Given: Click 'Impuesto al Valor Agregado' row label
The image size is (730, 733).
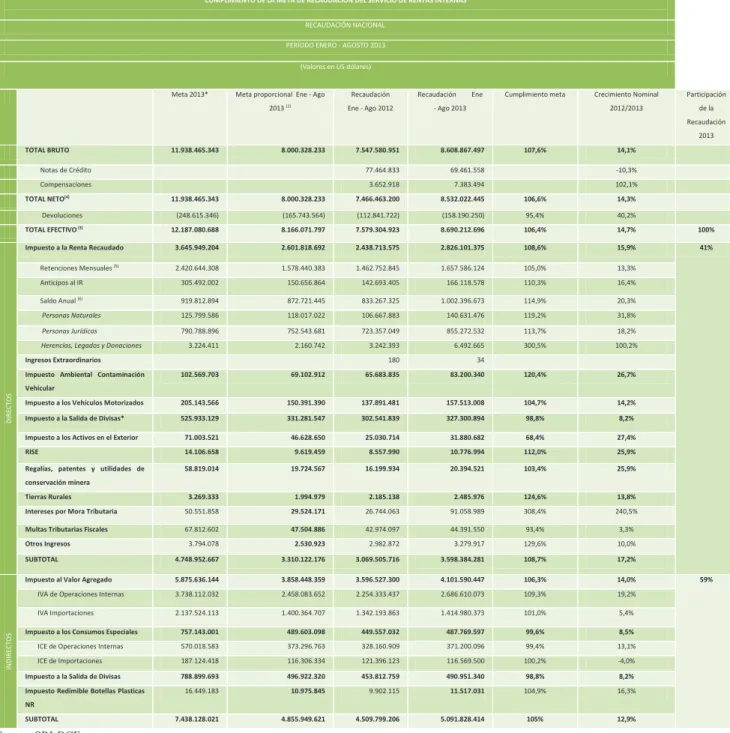Looking at the screenshot, I should point(68,580).
